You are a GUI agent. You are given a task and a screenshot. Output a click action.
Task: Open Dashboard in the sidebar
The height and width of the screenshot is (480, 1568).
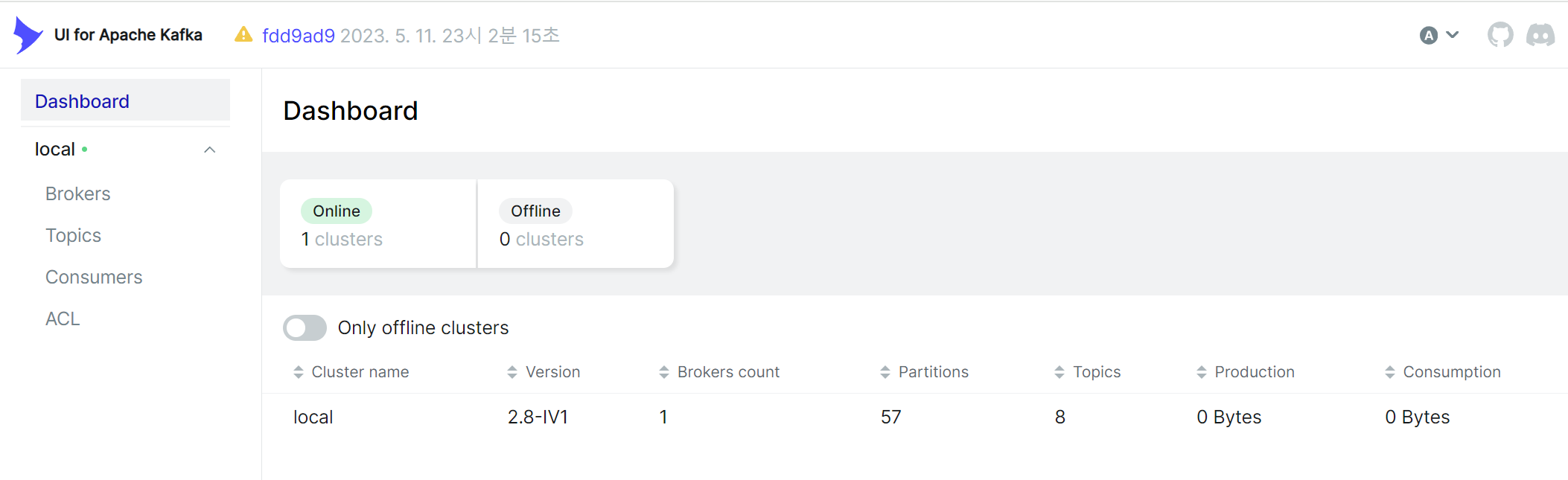pyautogui.click(x=82, y=101)
